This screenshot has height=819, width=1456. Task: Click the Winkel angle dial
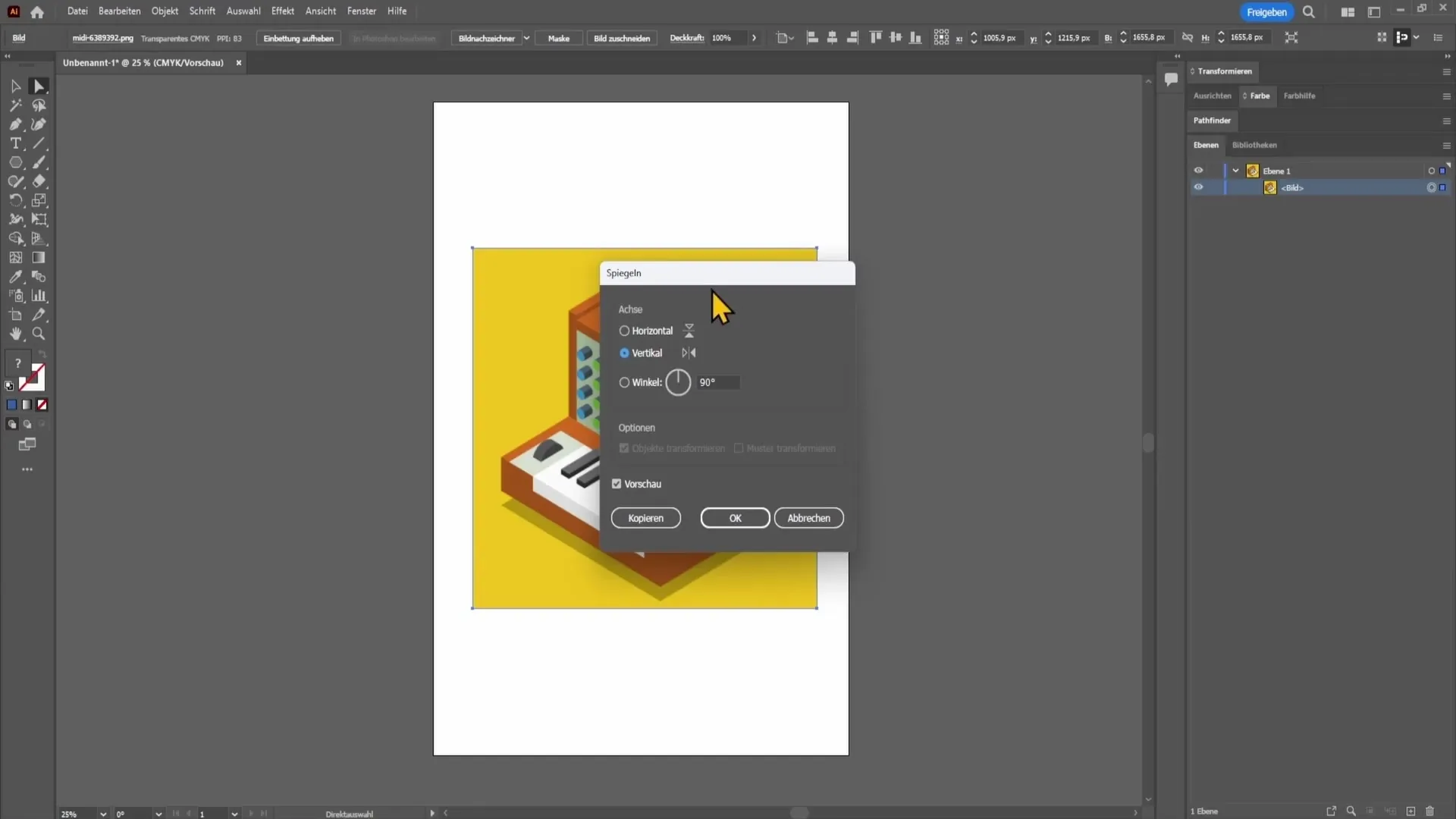pos(678,382)
